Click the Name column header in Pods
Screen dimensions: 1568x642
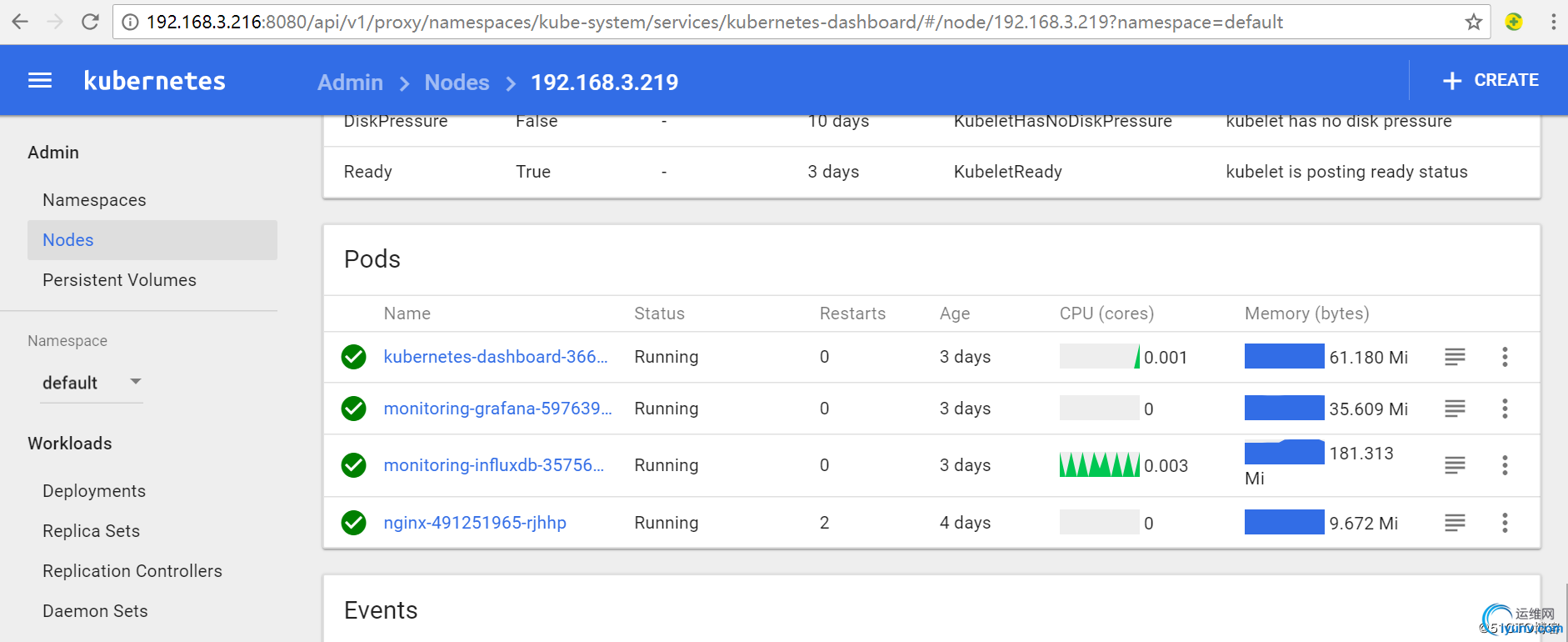click(407, 313)
